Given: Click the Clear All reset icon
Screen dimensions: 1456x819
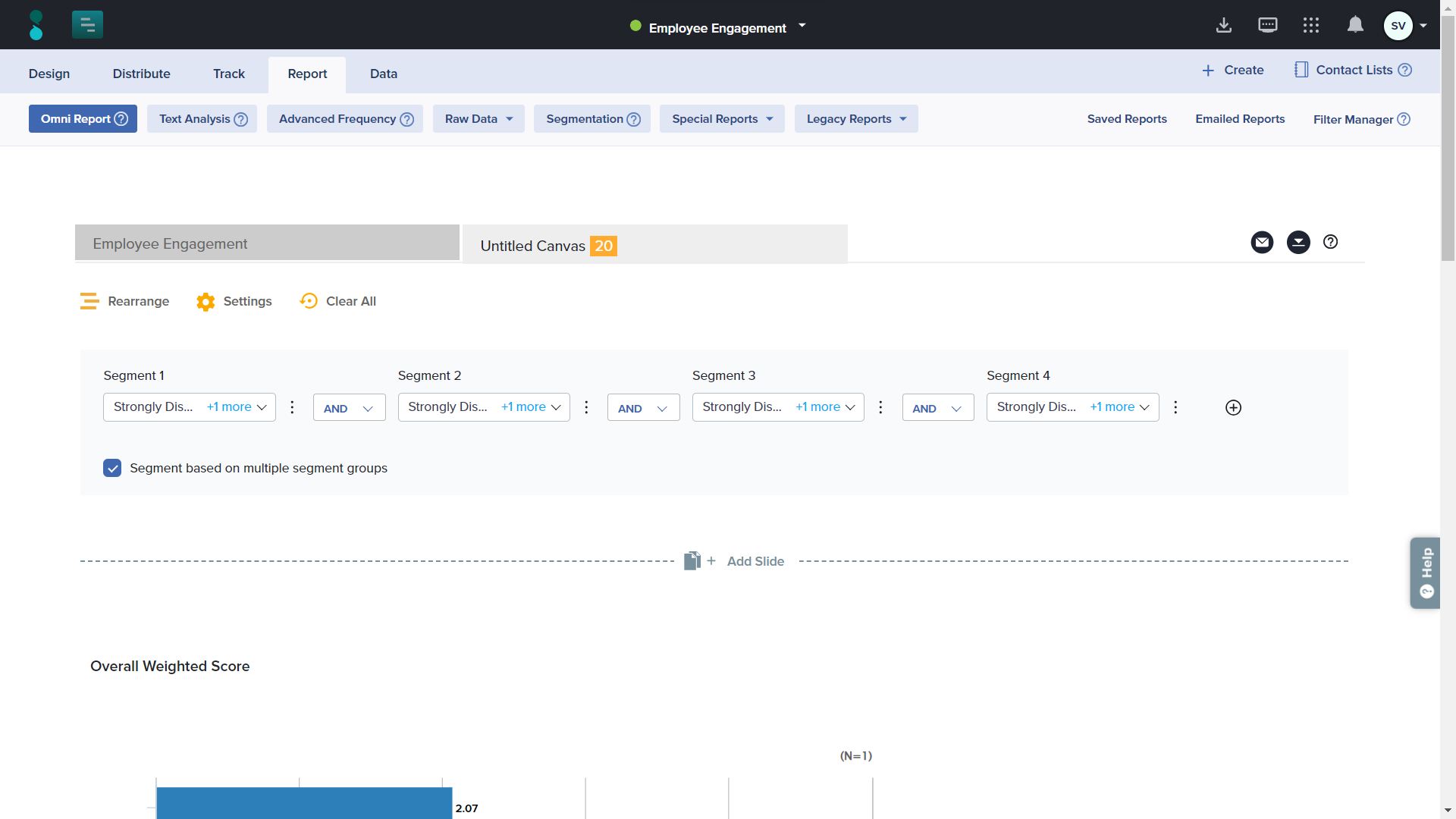Looking at the screenshot, I should pos(309,301).
